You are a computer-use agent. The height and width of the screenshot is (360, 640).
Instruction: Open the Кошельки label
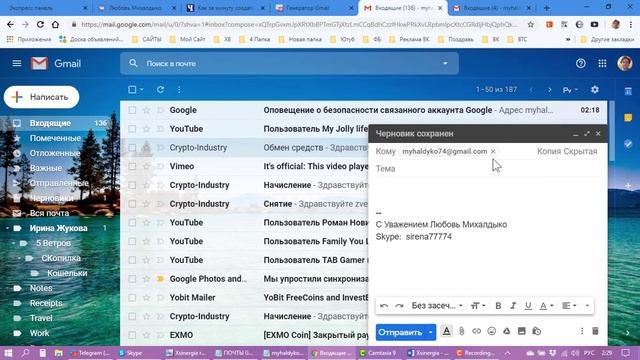click(x=67, y=273)
